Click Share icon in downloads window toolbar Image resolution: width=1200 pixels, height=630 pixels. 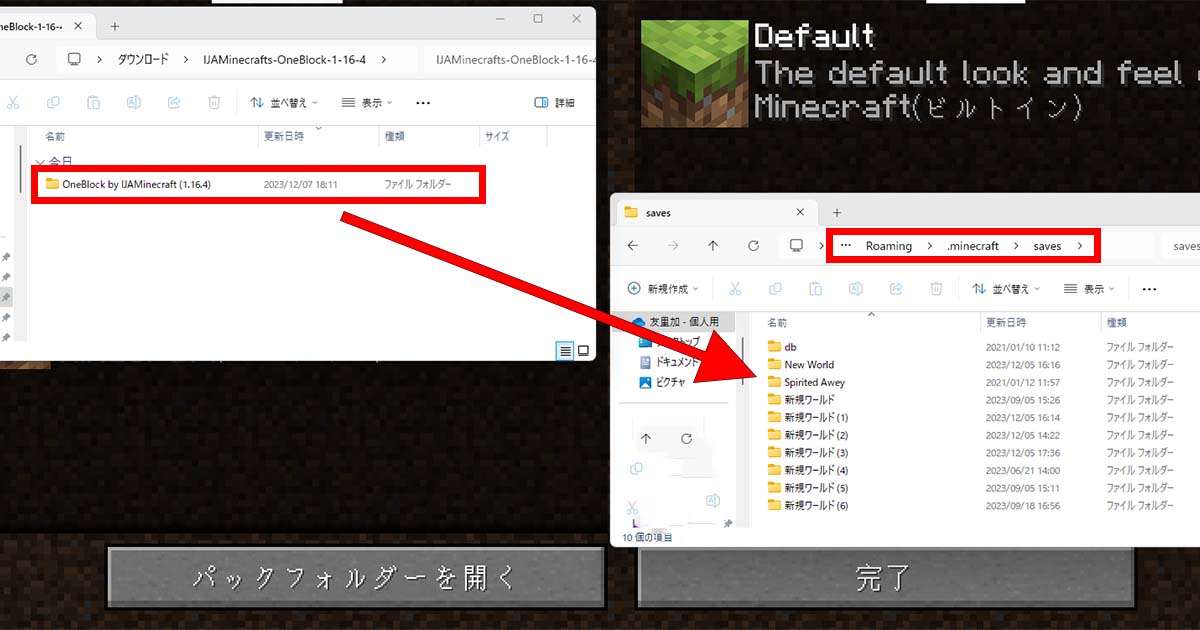(173, 102)
